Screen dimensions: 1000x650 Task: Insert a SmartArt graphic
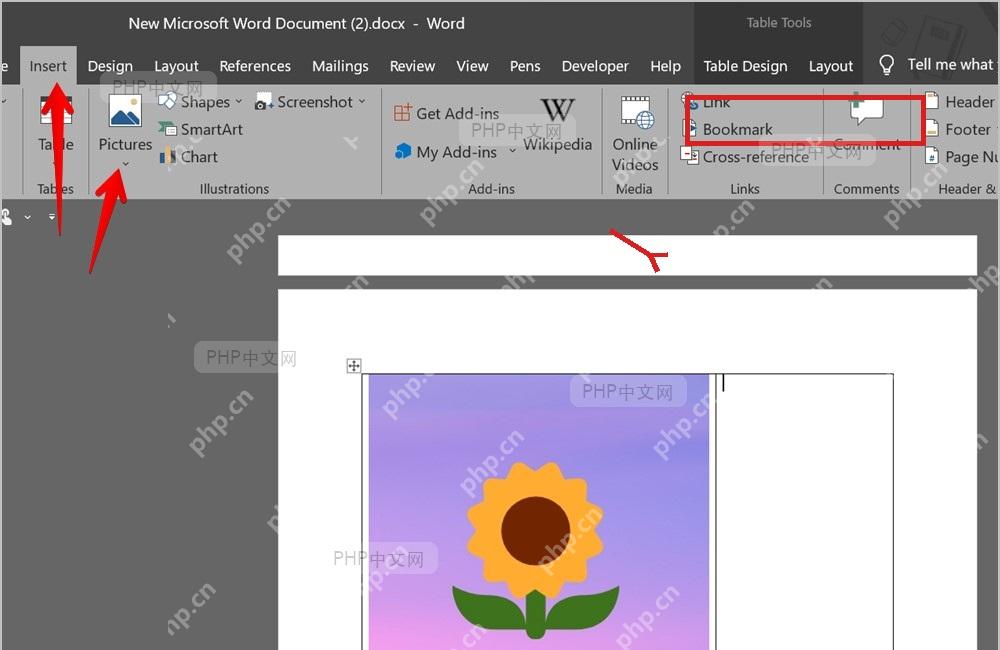click(201, 129)
